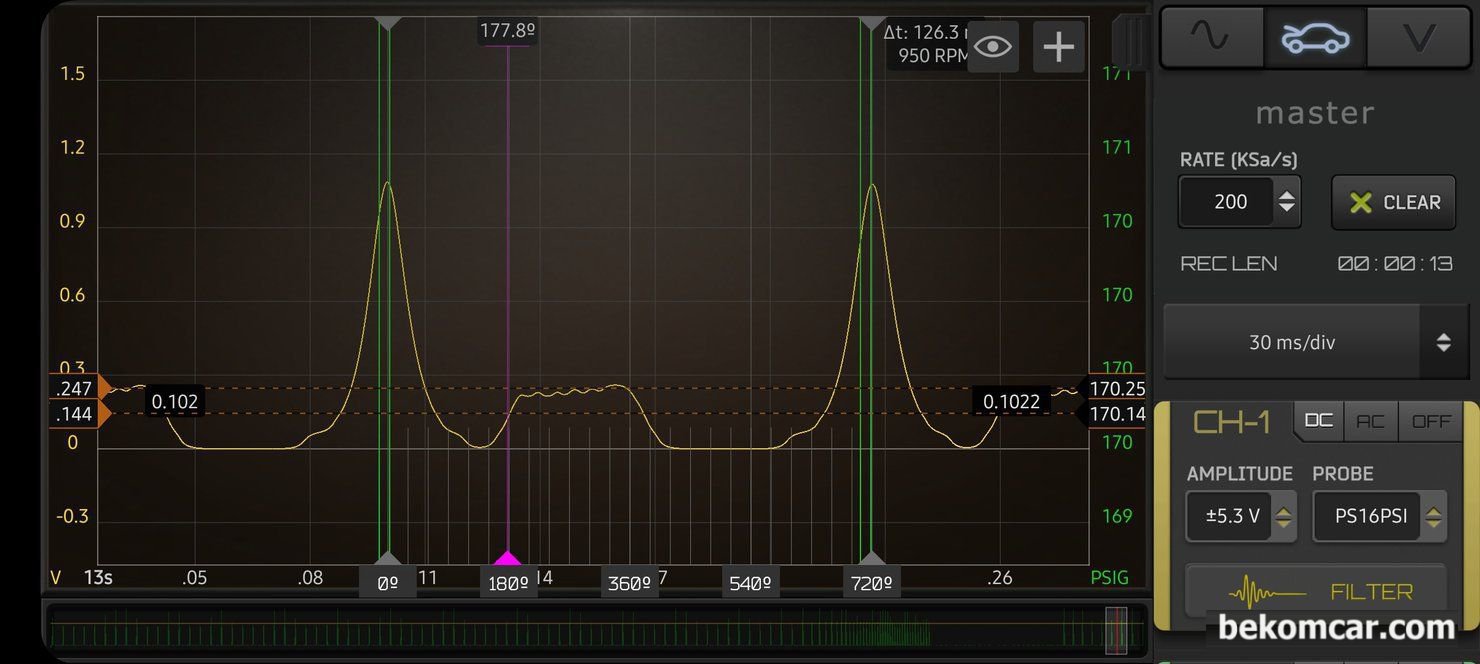1480x664 pixels.
Task: Select the car automotive tab
Action: pos(1315,37)
